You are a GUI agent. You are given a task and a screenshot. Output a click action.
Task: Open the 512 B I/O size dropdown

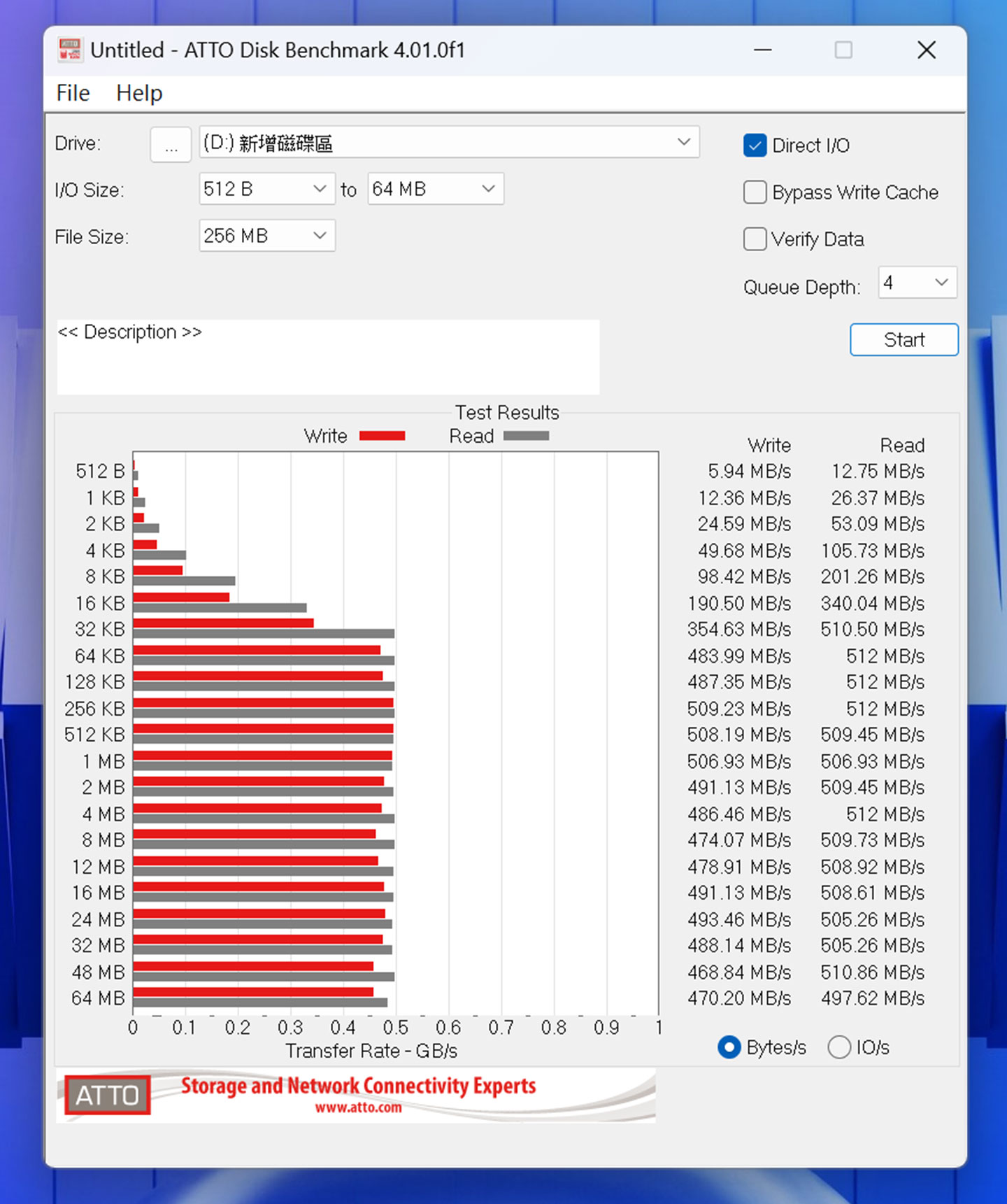(x=266, y=189)
